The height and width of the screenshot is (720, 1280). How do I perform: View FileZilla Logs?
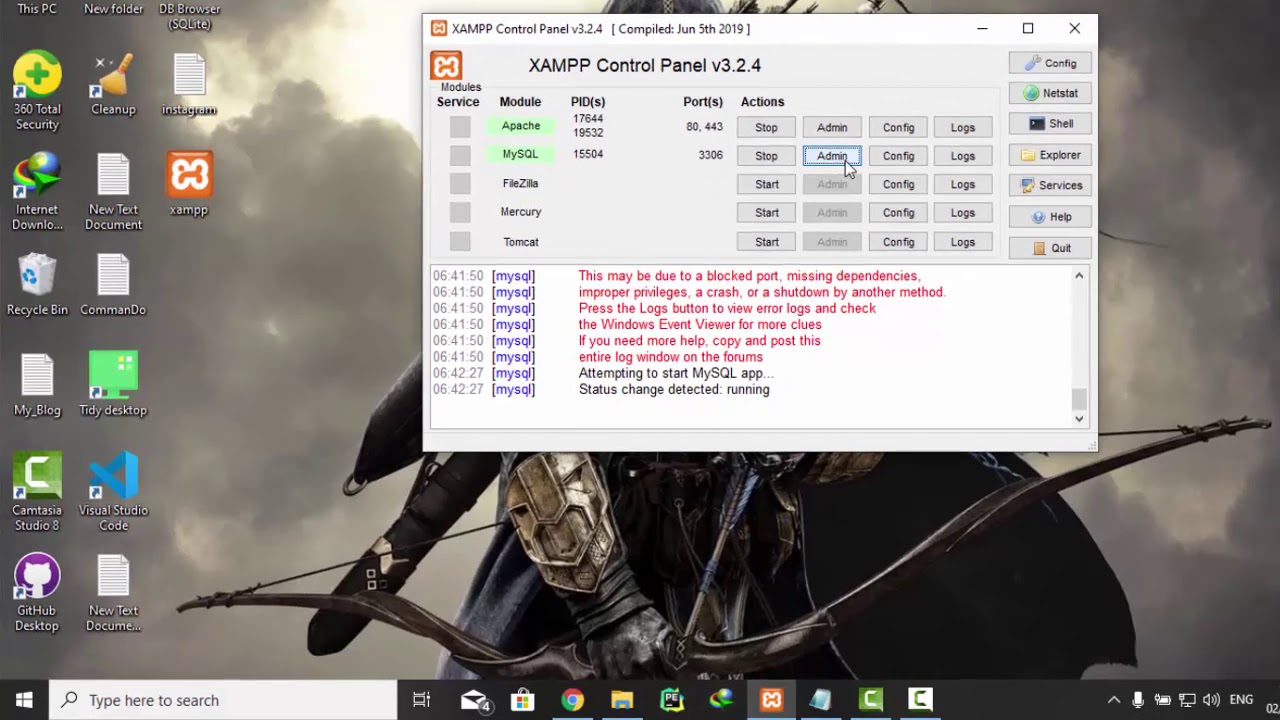click(x=963, y=184)
